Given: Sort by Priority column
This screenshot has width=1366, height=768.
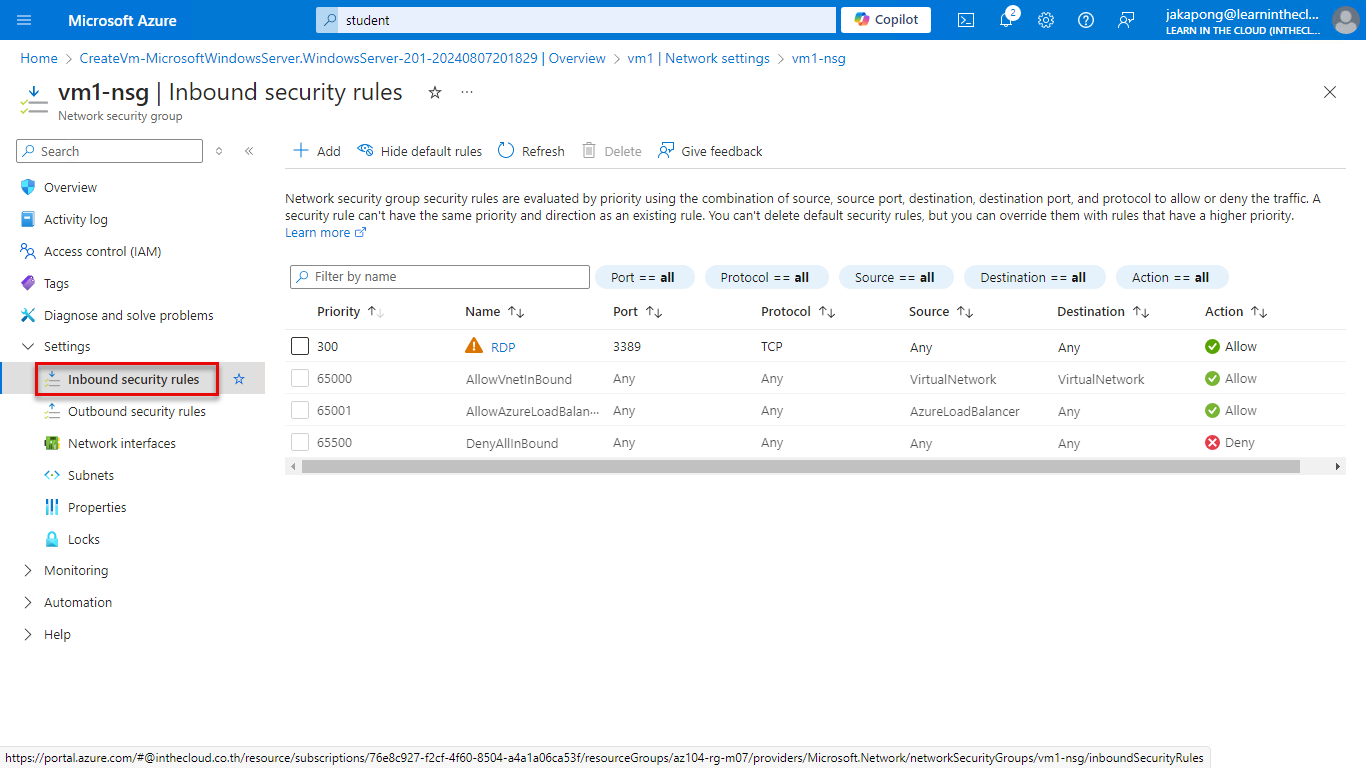Looking at the screenshot, I should (351, 312).
